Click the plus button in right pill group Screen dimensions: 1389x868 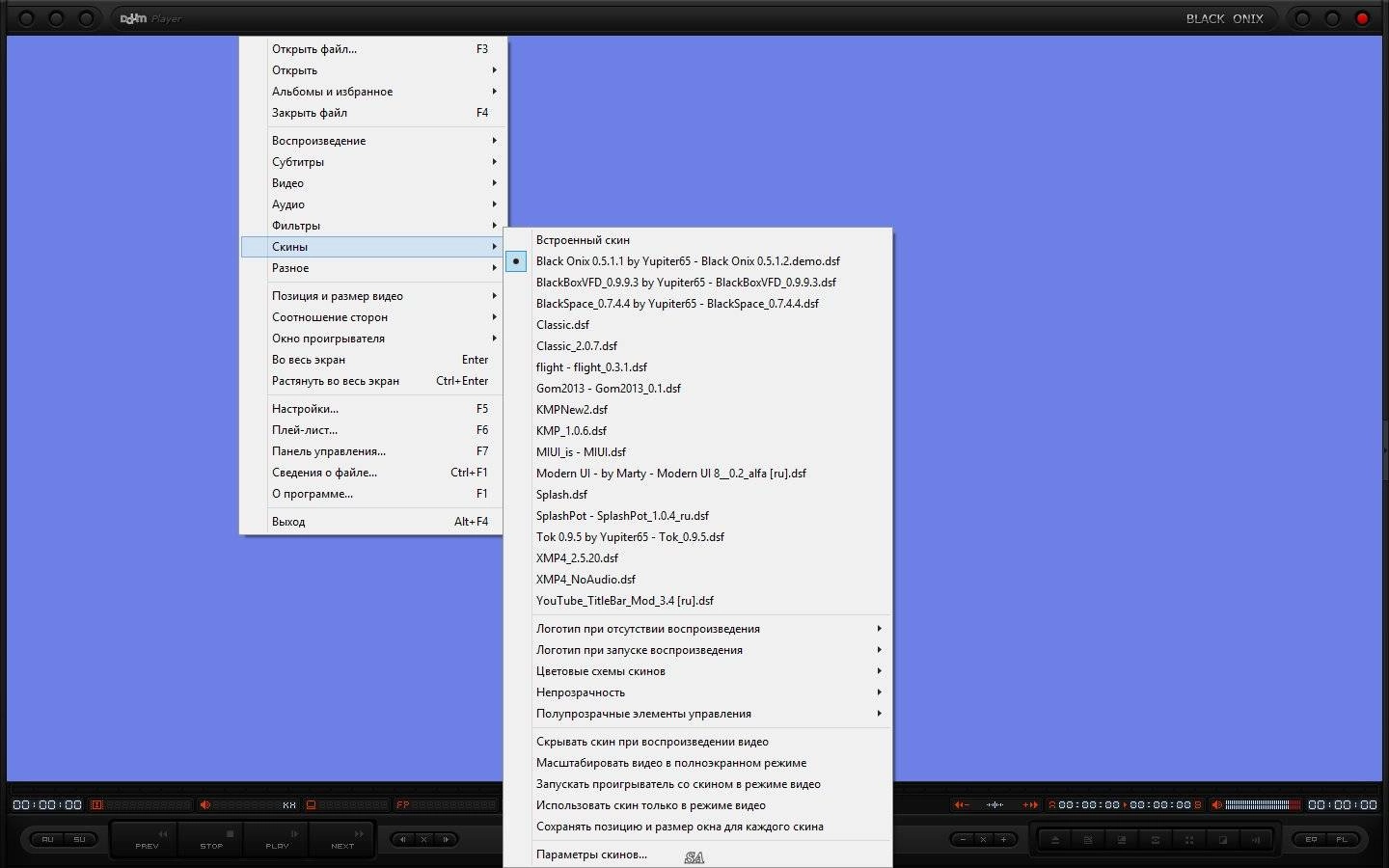point(1003,840)
